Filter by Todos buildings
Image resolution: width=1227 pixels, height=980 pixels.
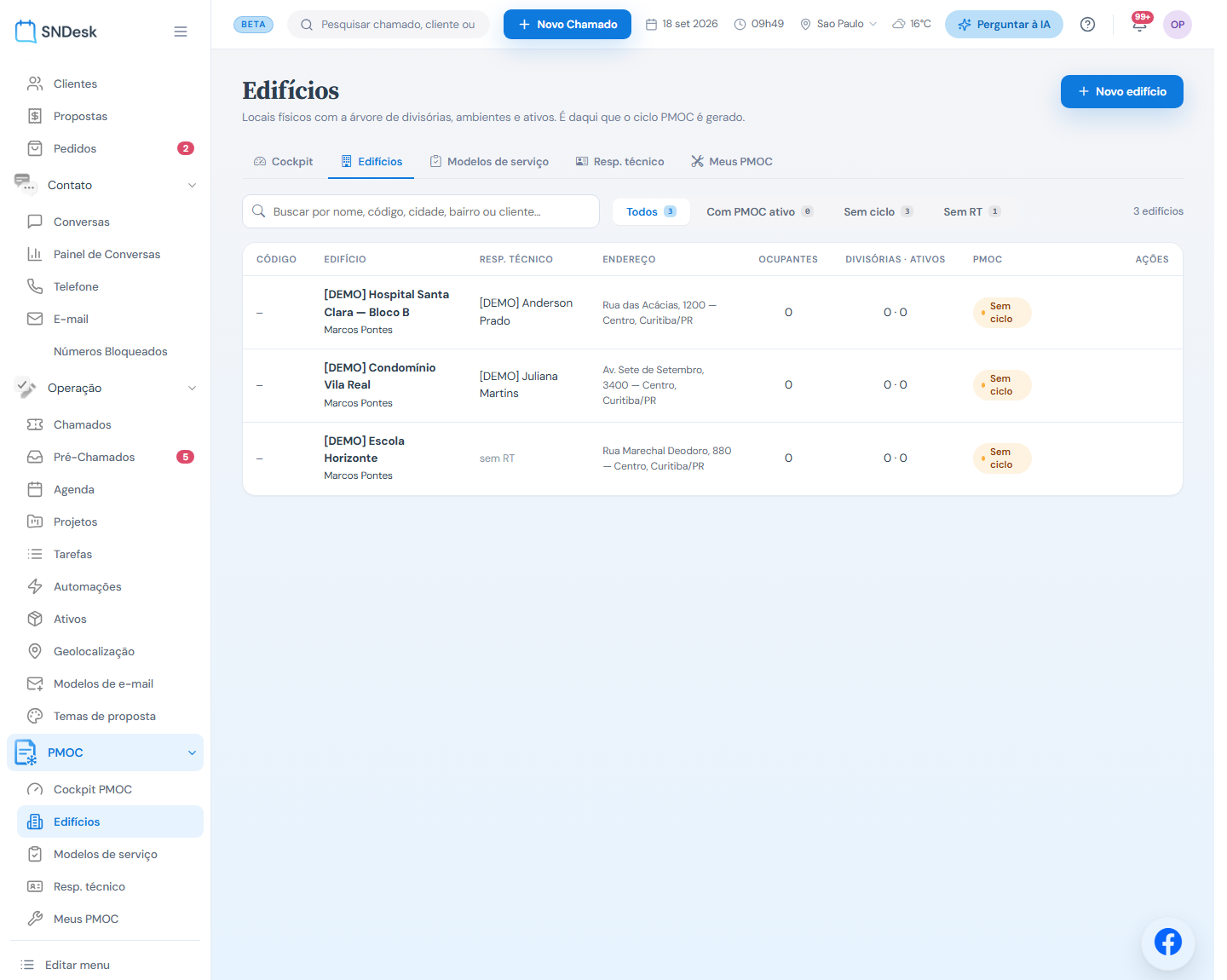click(x=651, y=211)
